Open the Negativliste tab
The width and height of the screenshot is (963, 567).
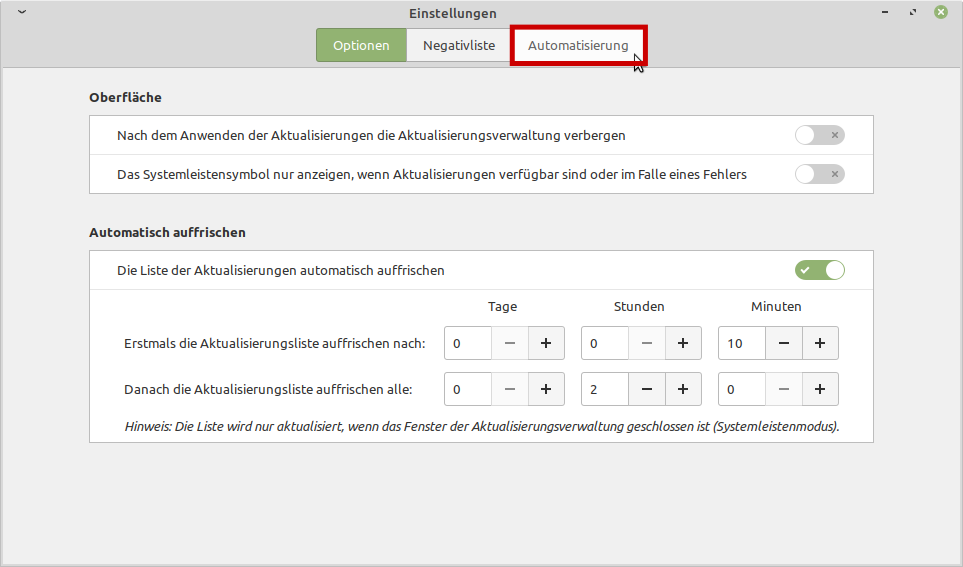tap(458, 46)
